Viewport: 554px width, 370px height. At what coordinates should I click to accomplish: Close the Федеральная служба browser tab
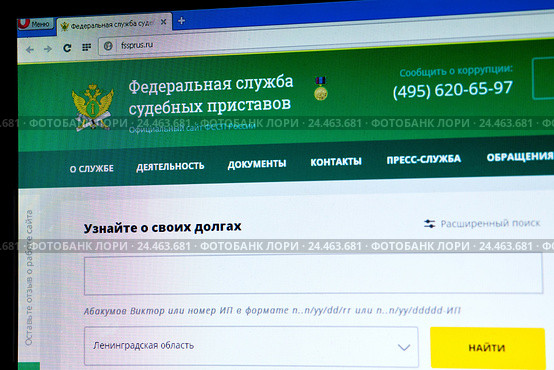(x=163, y=22)
